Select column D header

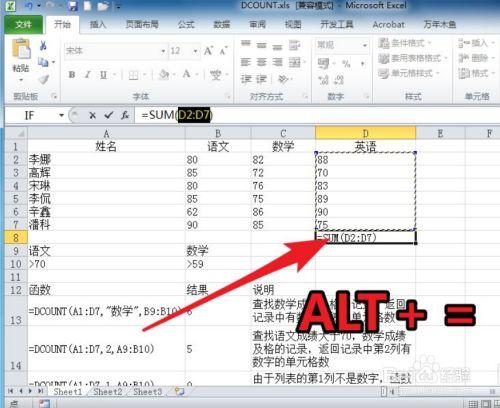coord(365,133)
